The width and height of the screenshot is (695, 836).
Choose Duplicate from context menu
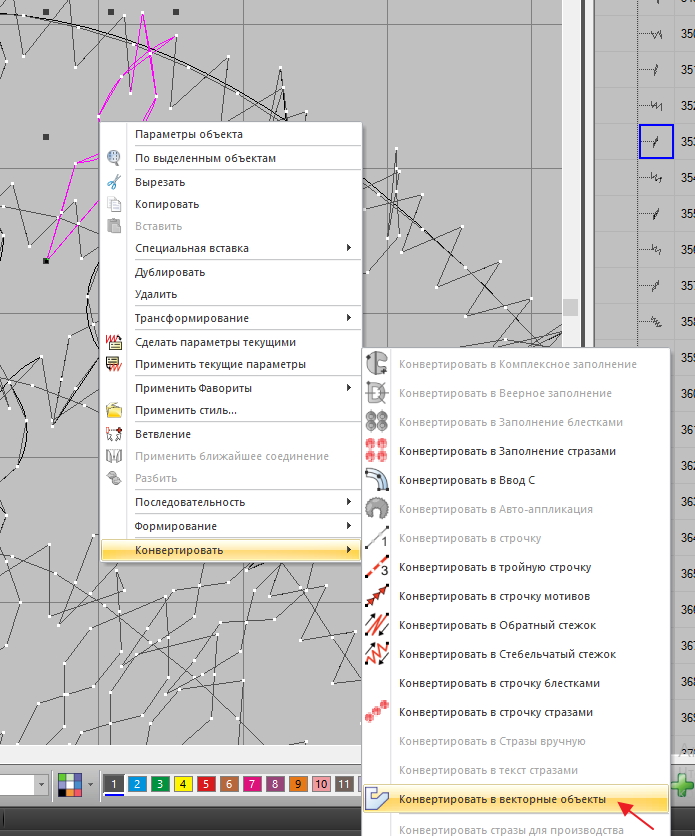pos(170,272)
